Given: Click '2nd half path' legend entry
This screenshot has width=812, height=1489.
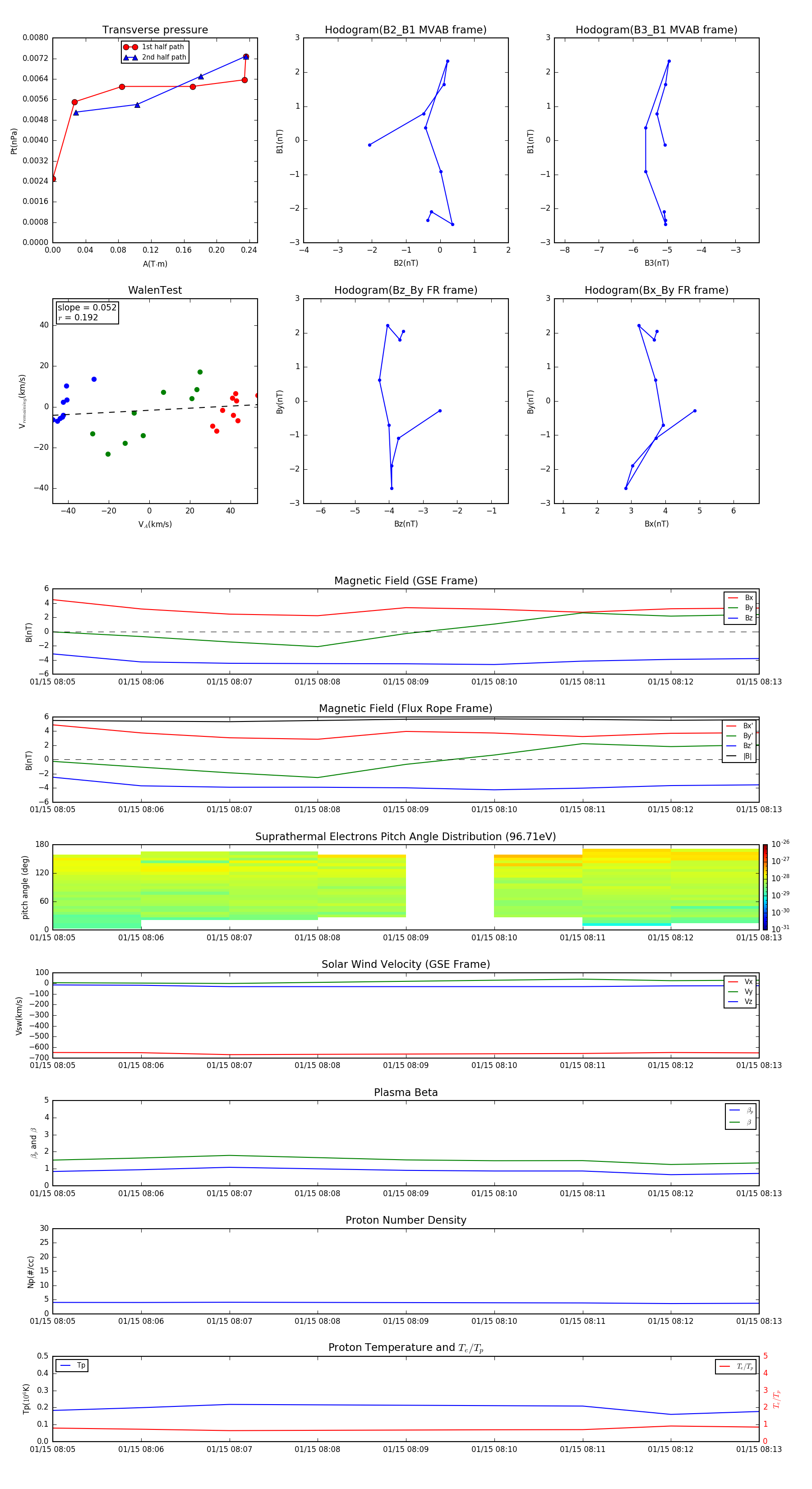Looking at the screenshot, I should (x=155, y=57).
